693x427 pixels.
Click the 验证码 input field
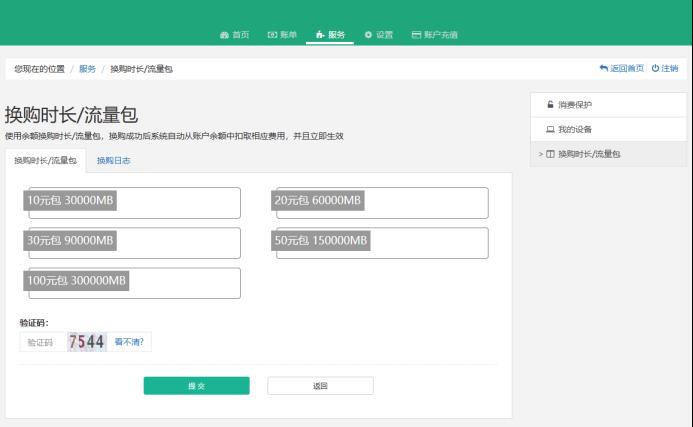pos(41,342)
